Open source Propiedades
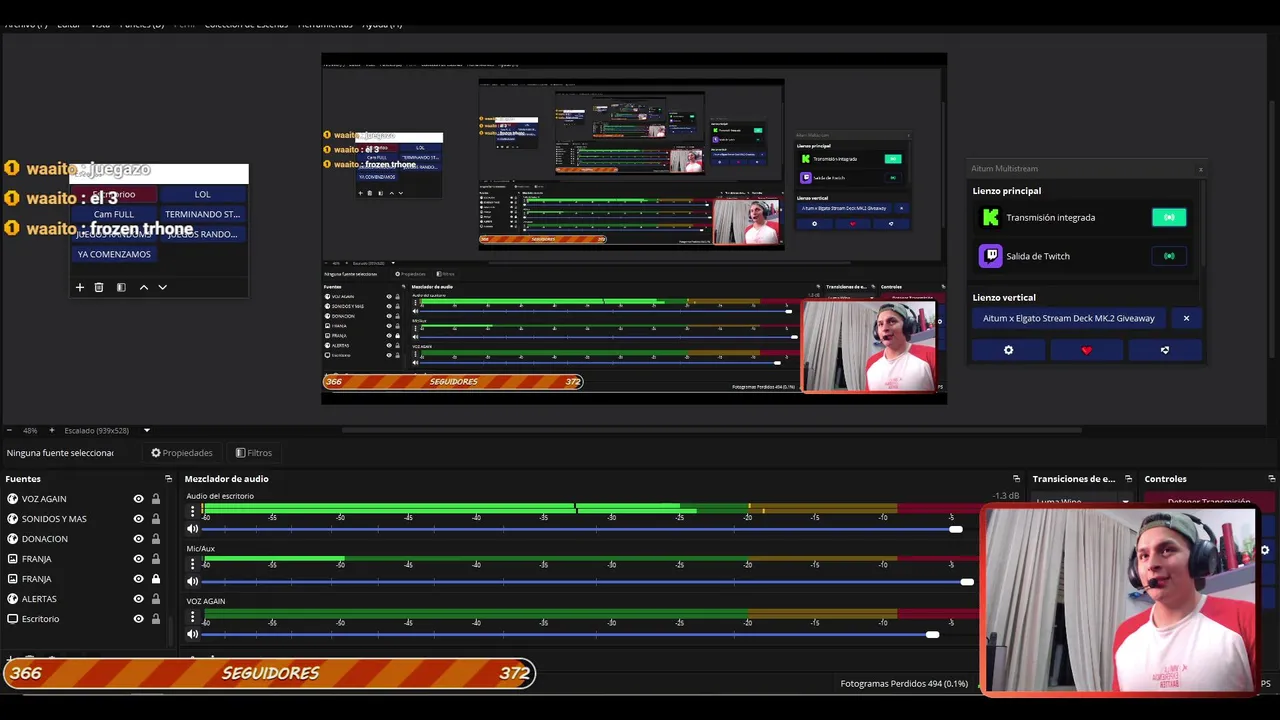This screenshot has height=720, width=1280. click(182, 453)
